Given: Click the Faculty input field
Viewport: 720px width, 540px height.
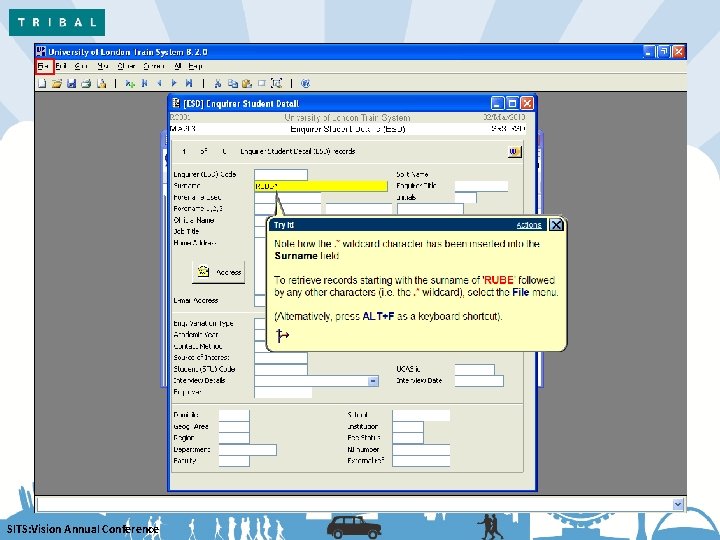Looking at the screenshot, I should tap(234, 461).
